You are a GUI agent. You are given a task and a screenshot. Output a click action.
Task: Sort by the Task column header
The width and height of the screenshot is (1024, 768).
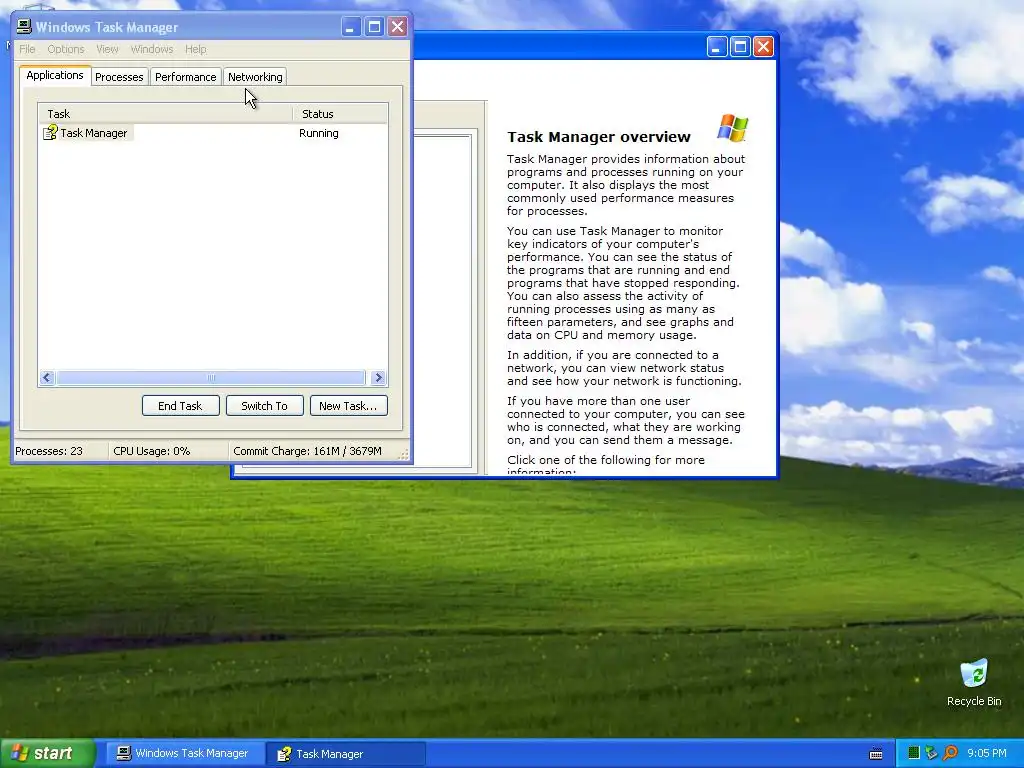coord(165,114)
